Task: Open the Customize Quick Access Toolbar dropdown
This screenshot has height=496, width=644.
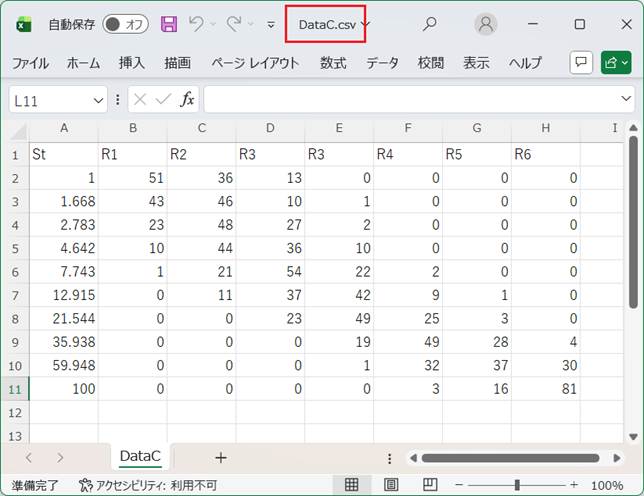Action: (270, 24)
